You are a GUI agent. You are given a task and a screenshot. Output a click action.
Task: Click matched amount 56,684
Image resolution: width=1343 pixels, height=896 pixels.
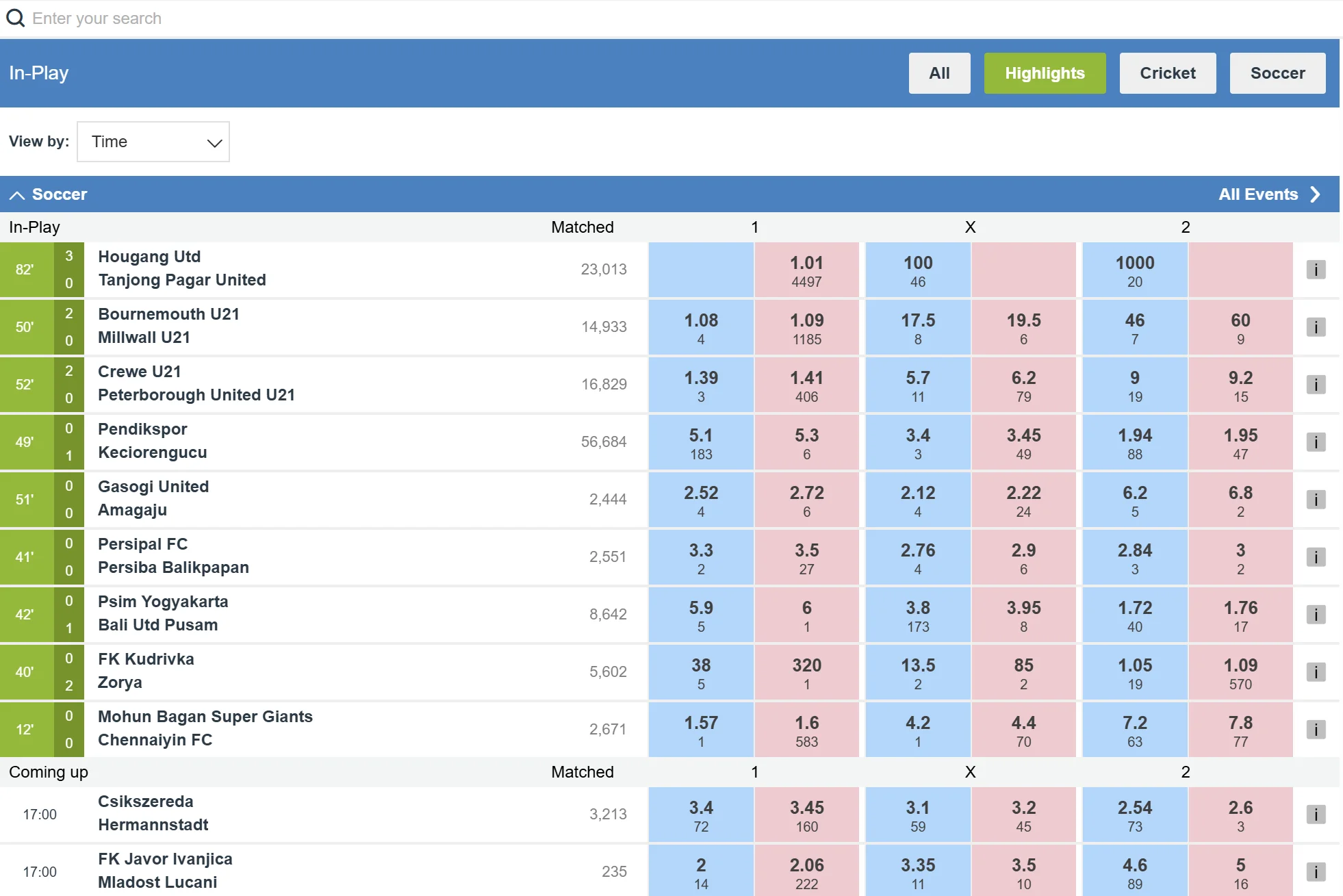click(604, 442)
